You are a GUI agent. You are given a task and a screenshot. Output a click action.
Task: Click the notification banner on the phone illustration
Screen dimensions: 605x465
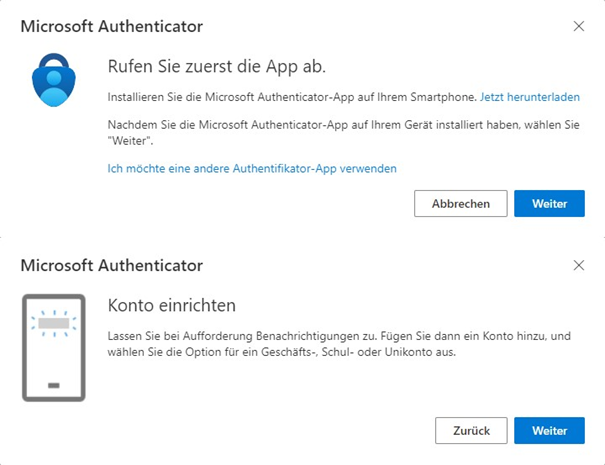click(53, 325)
